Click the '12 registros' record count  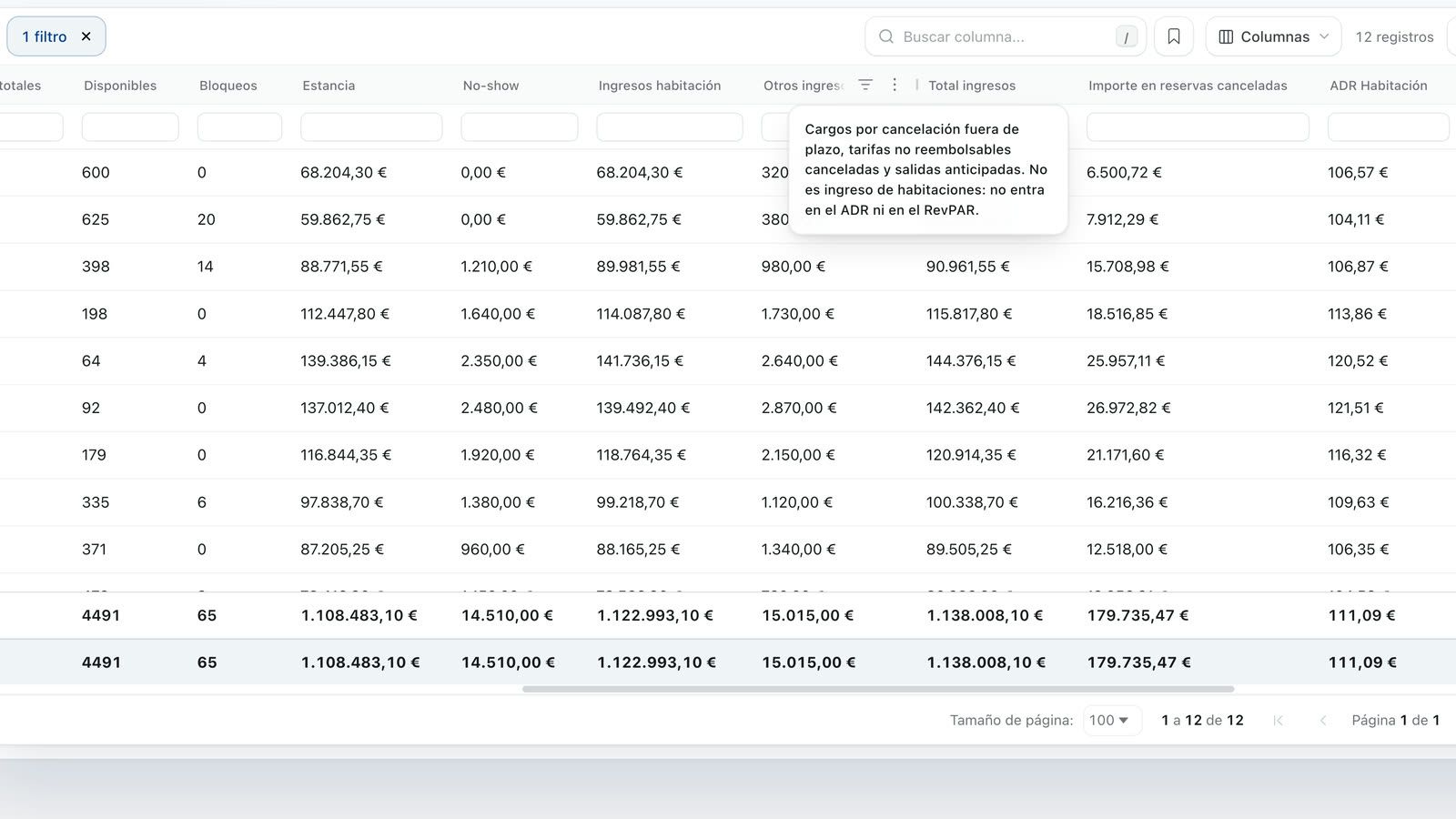coord(1394,36)
